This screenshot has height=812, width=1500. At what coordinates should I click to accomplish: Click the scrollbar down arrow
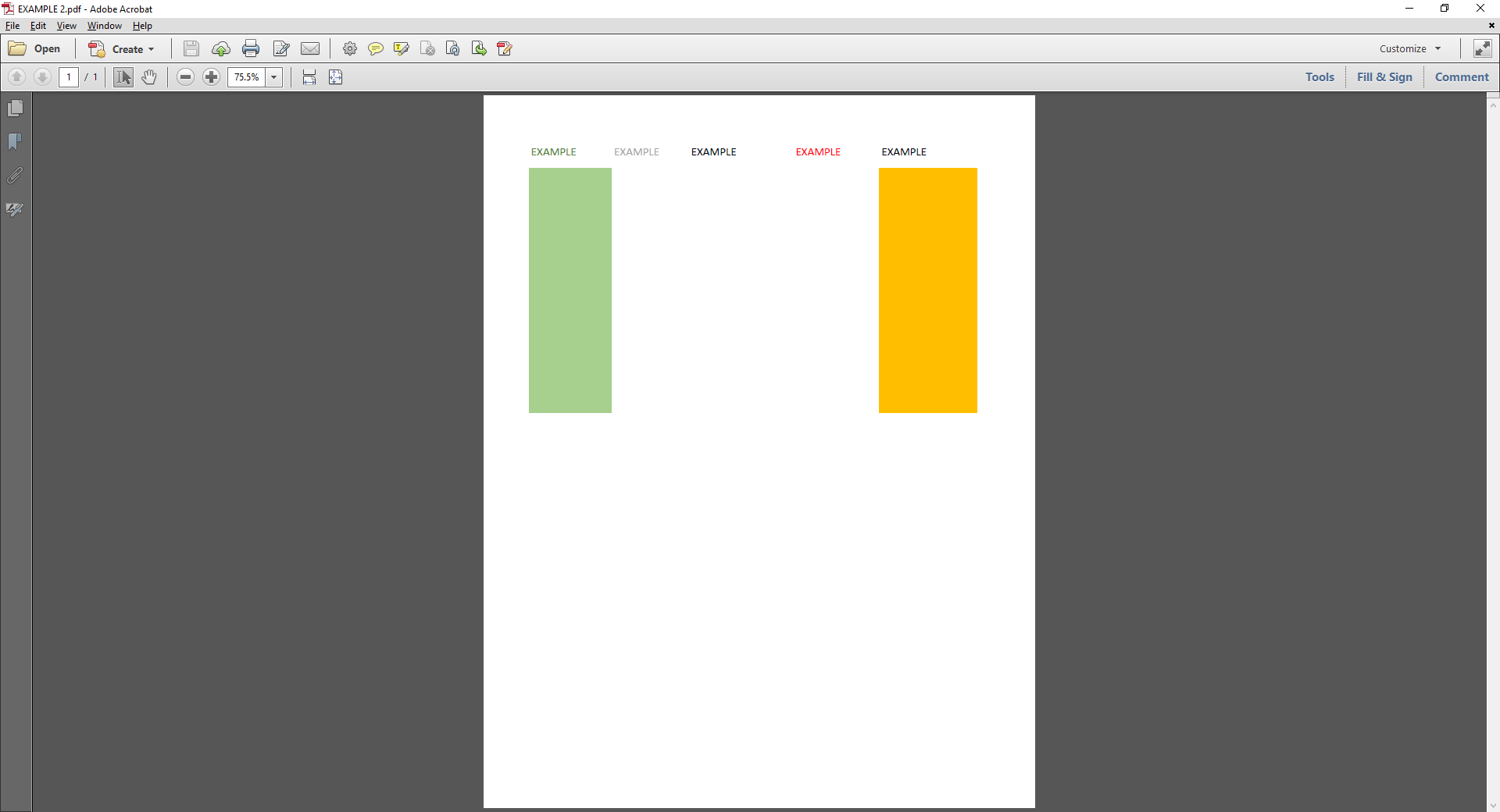pos(1493,806)
